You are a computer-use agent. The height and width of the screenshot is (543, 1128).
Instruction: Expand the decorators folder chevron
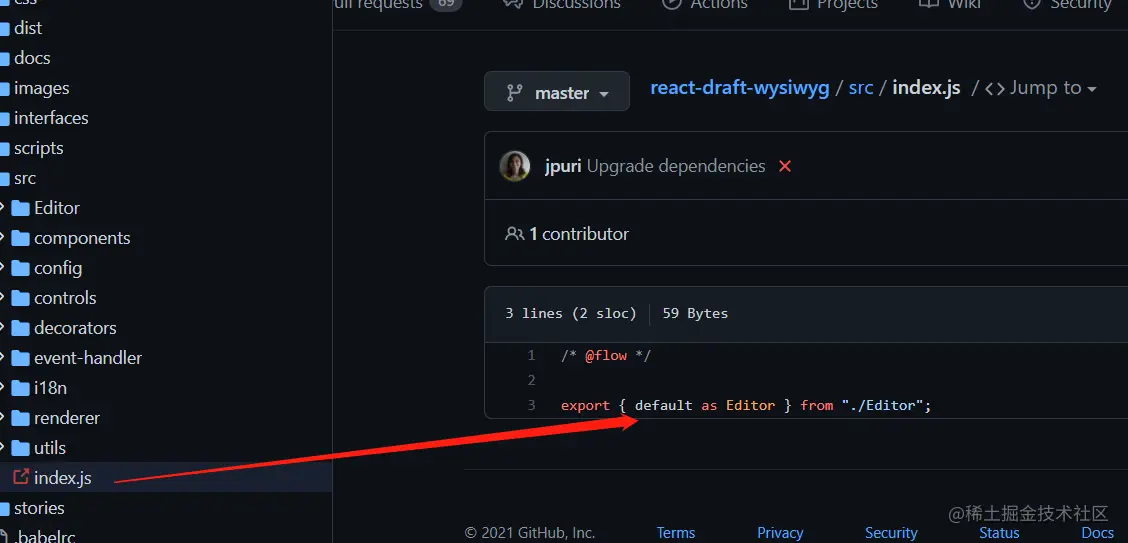(3, 328)
